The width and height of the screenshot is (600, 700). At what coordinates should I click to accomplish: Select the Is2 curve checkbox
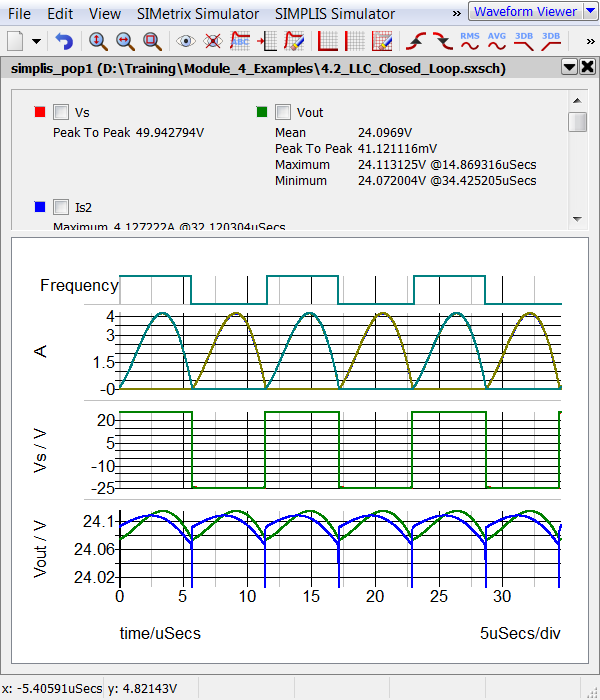(x=61, y=207)
